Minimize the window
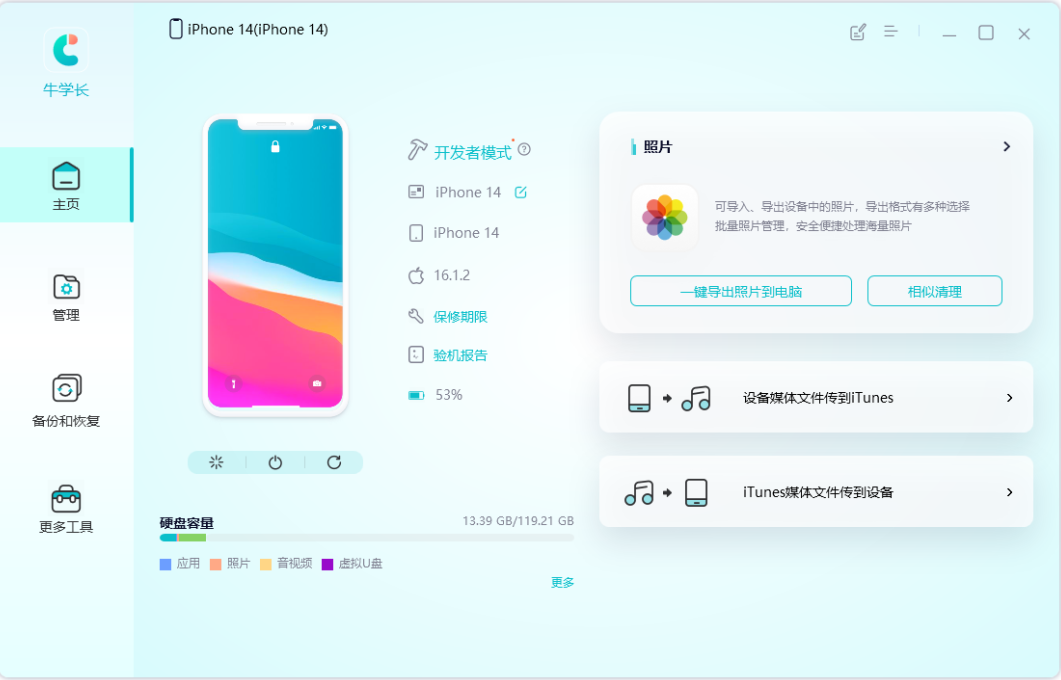 949,34
